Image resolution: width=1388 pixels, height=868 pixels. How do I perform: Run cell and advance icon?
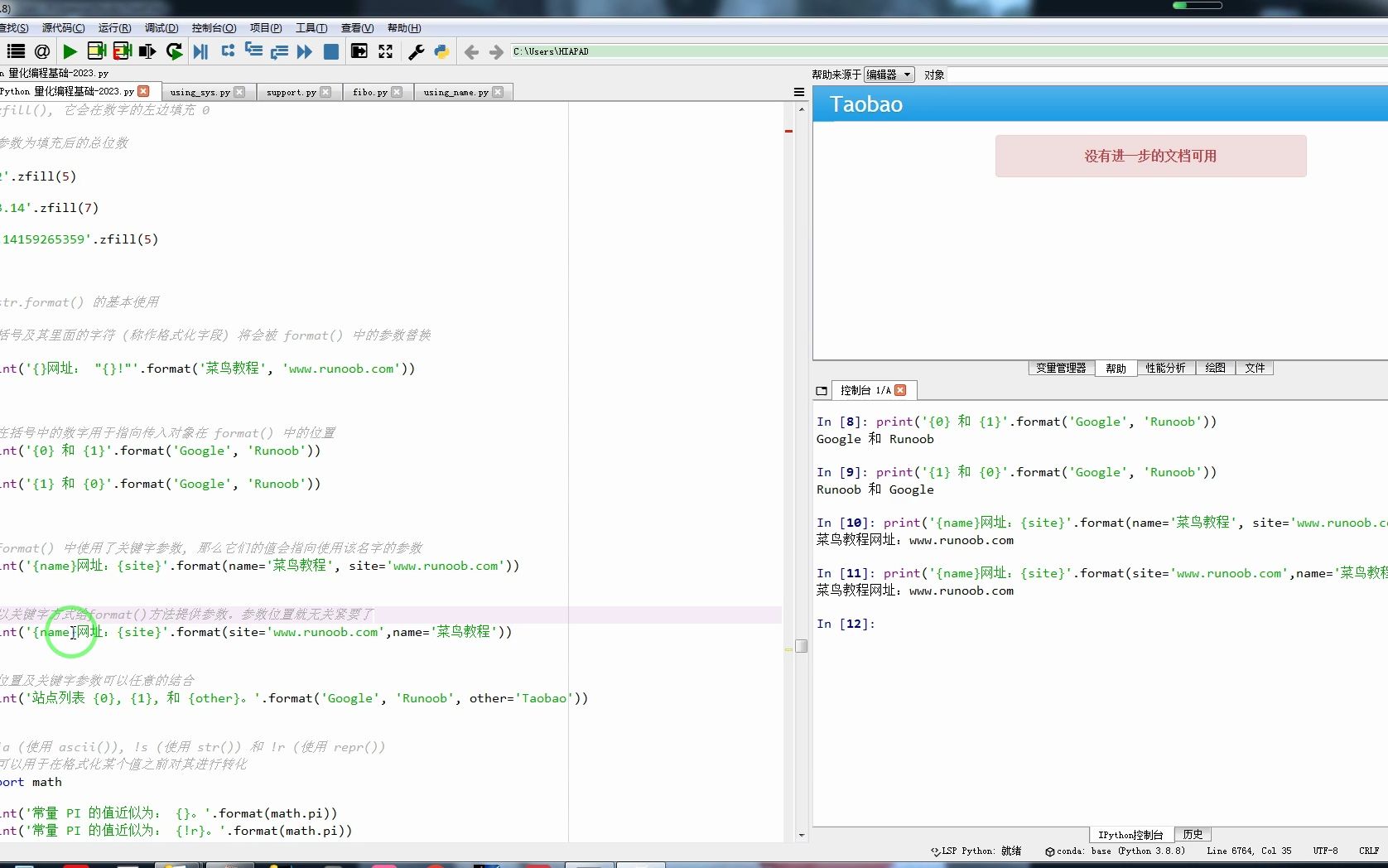pos(123,51)
